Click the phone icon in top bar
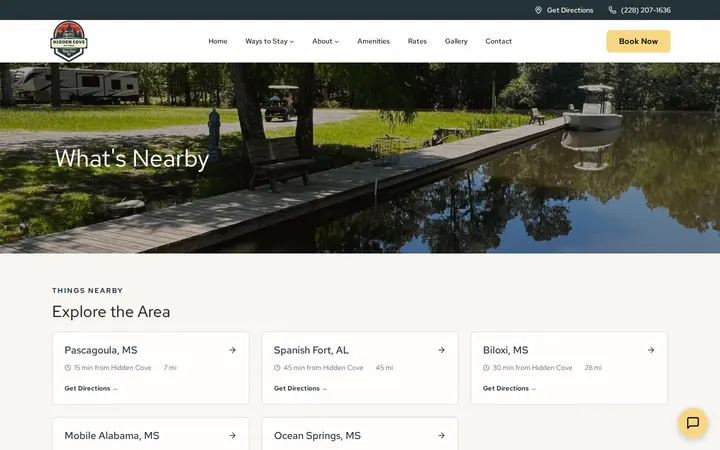 coord(612,10)
